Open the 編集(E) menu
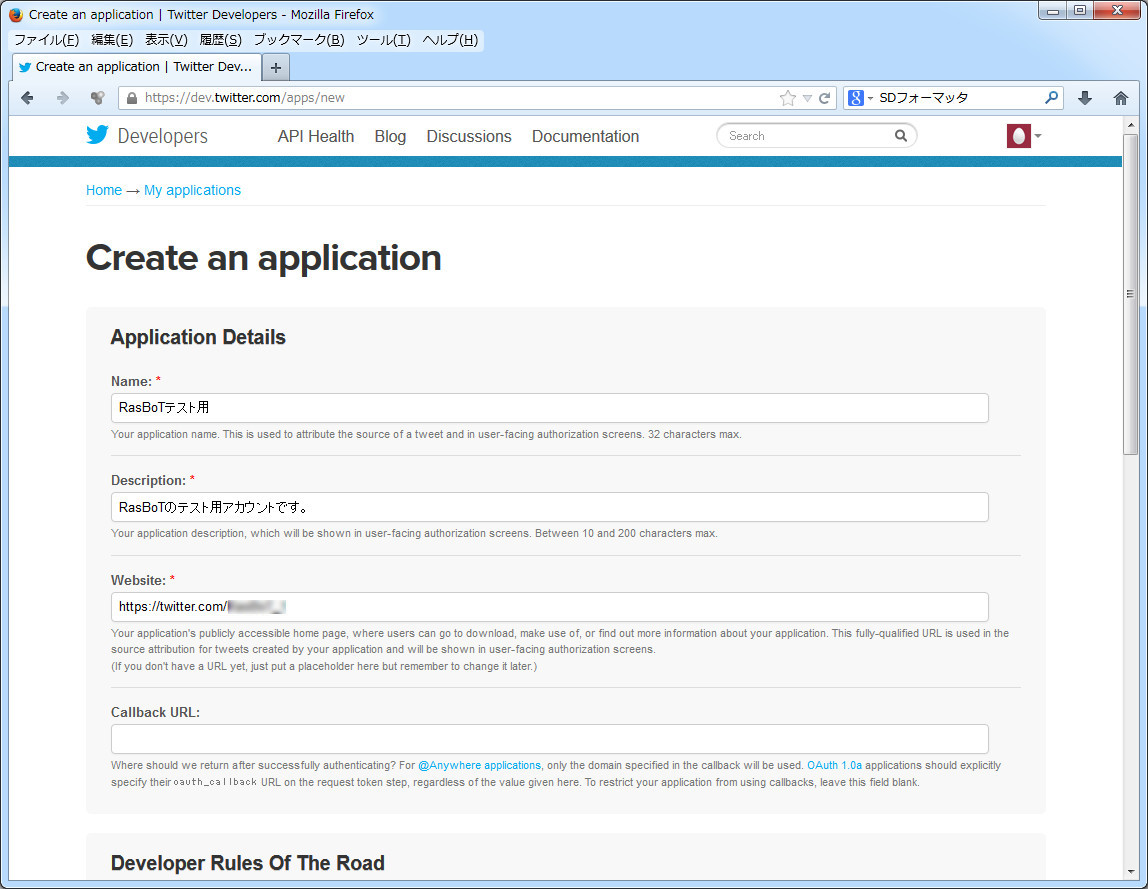This screenshot has width=1148, height=889. pos(112,40)
